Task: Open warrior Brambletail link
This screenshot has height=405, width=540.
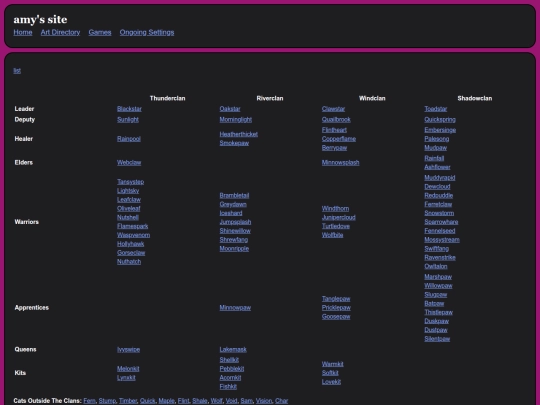Action: coord(234,196)
